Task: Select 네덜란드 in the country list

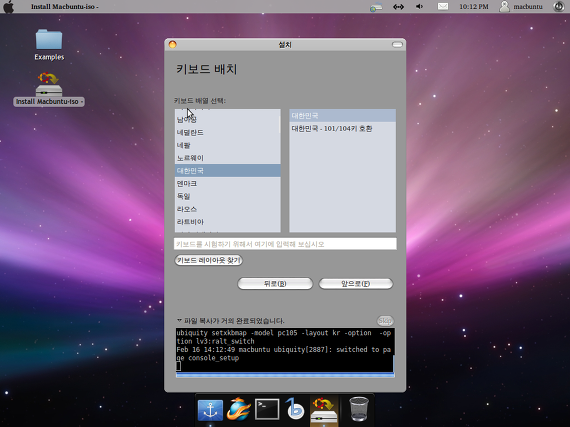Action: coord(228,132)
